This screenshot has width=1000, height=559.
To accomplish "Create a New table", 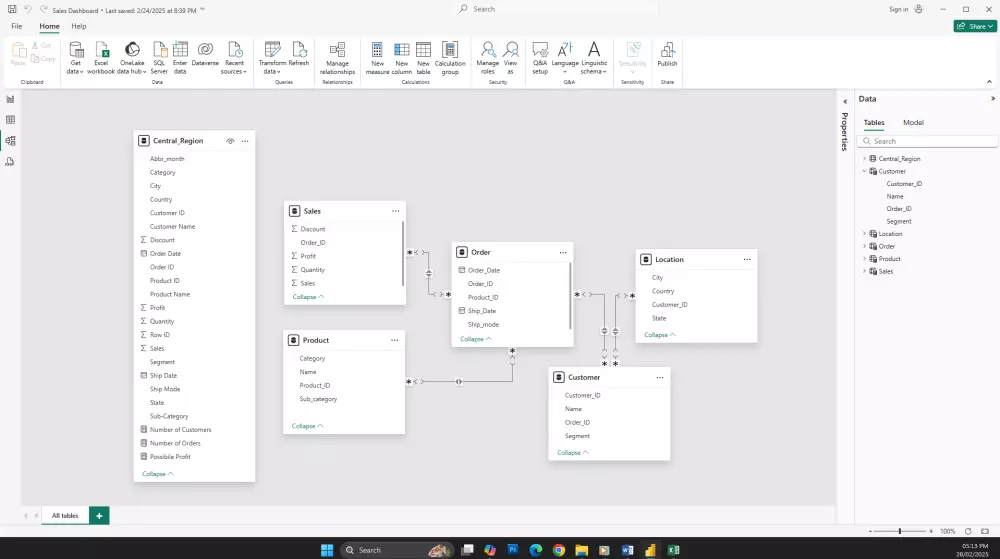I will pyautogui.click(x=423, y=58).
